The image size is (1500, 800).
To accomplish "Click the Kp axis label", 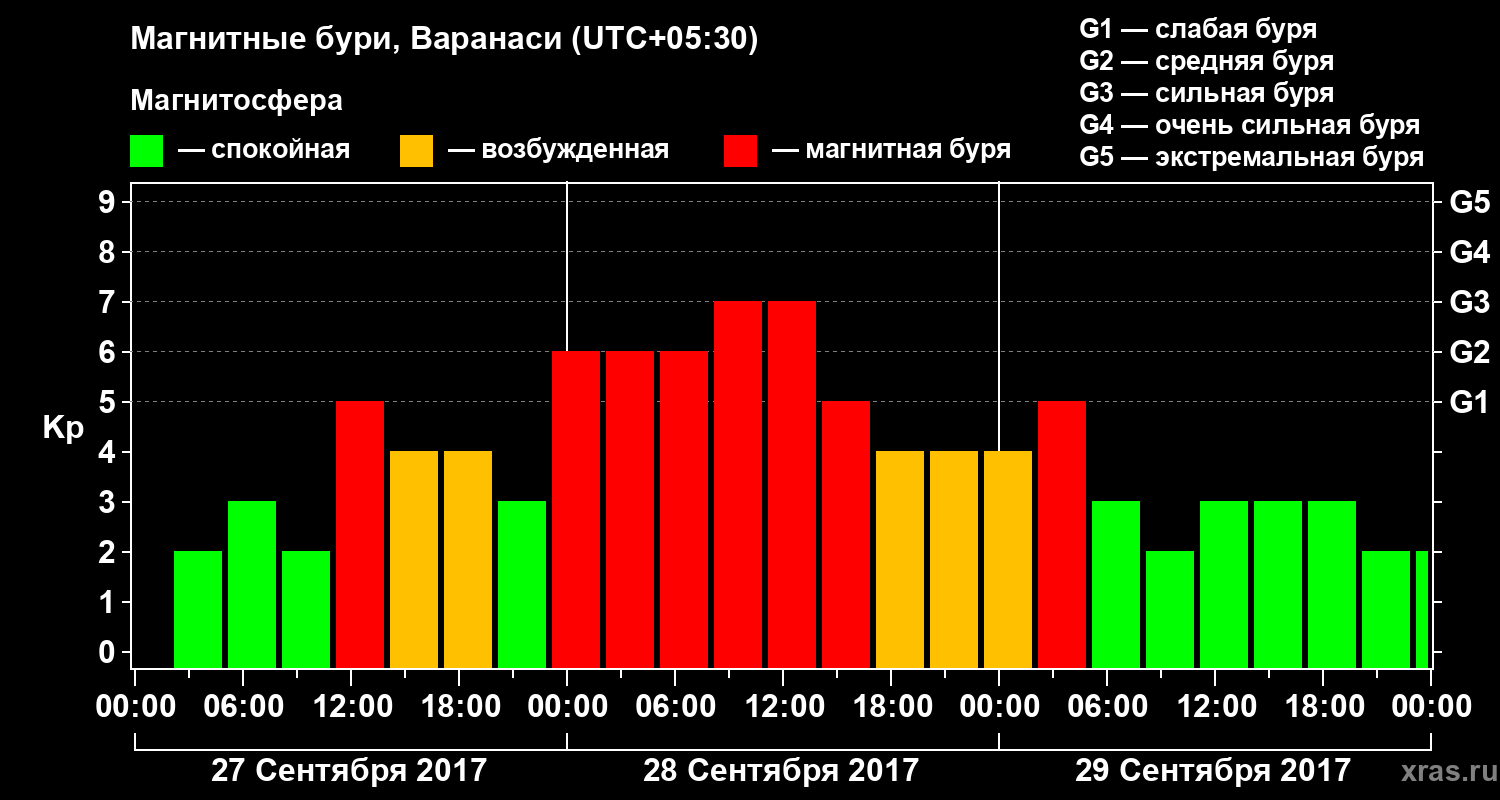I will click(63, 429).
